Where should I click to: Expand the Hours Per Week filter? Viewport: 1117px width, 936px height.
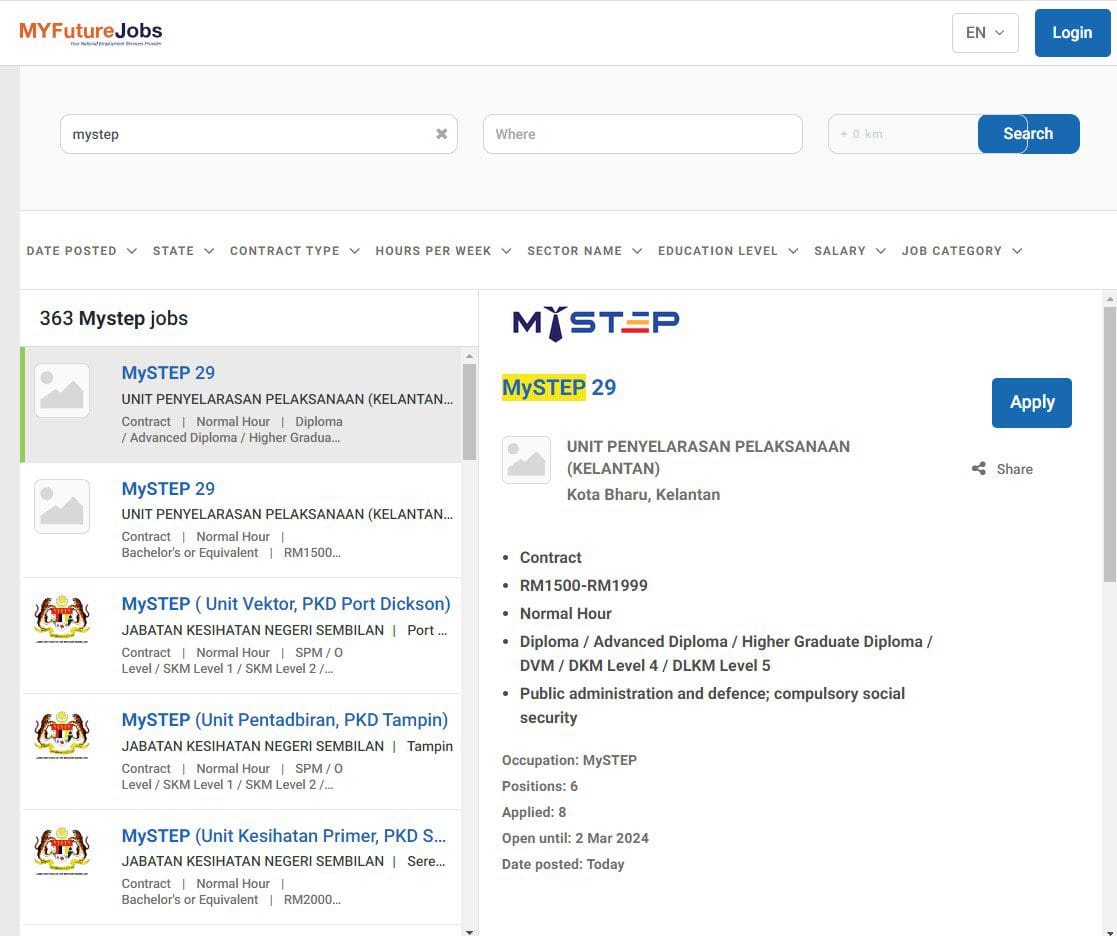(x=443, y=251)
